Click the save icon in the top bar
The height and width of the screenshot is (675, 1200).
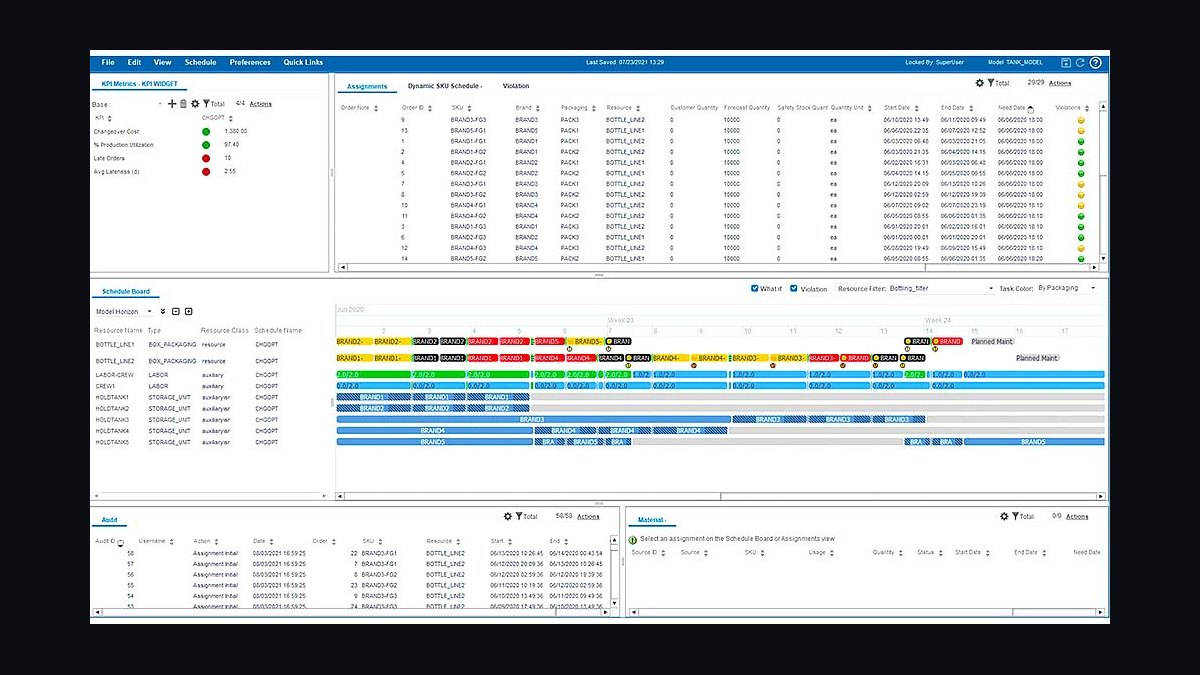coord(1066,62)
